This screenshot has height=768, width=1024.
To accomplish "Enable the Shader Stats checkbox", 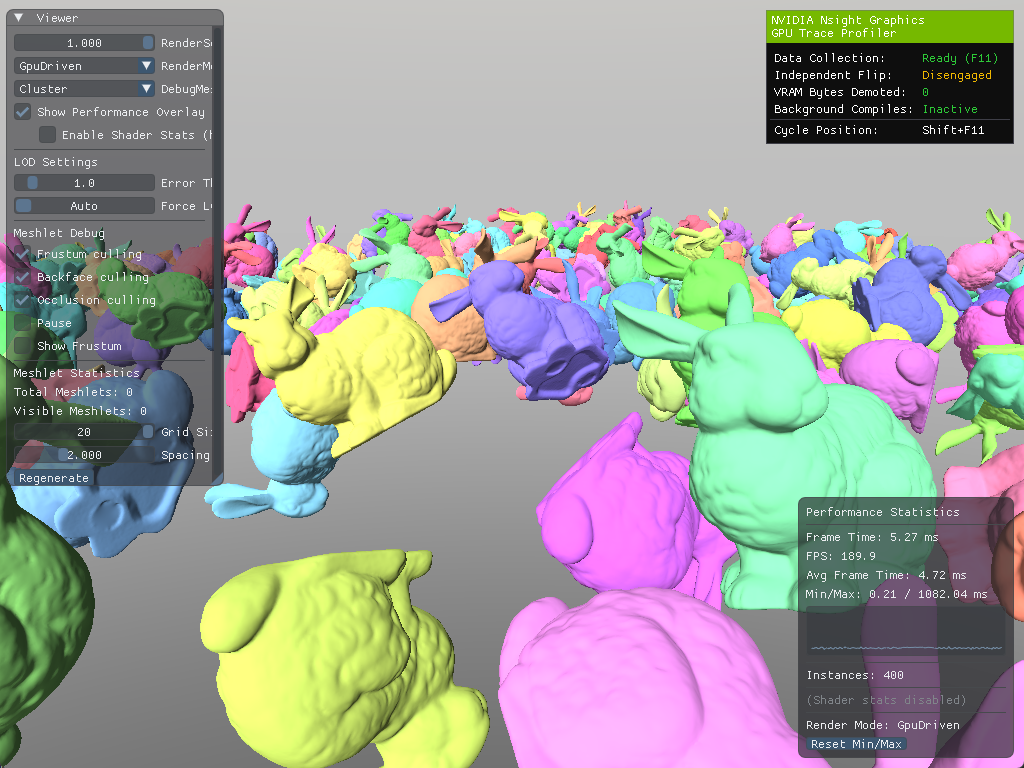I will [x=47, y=135].
